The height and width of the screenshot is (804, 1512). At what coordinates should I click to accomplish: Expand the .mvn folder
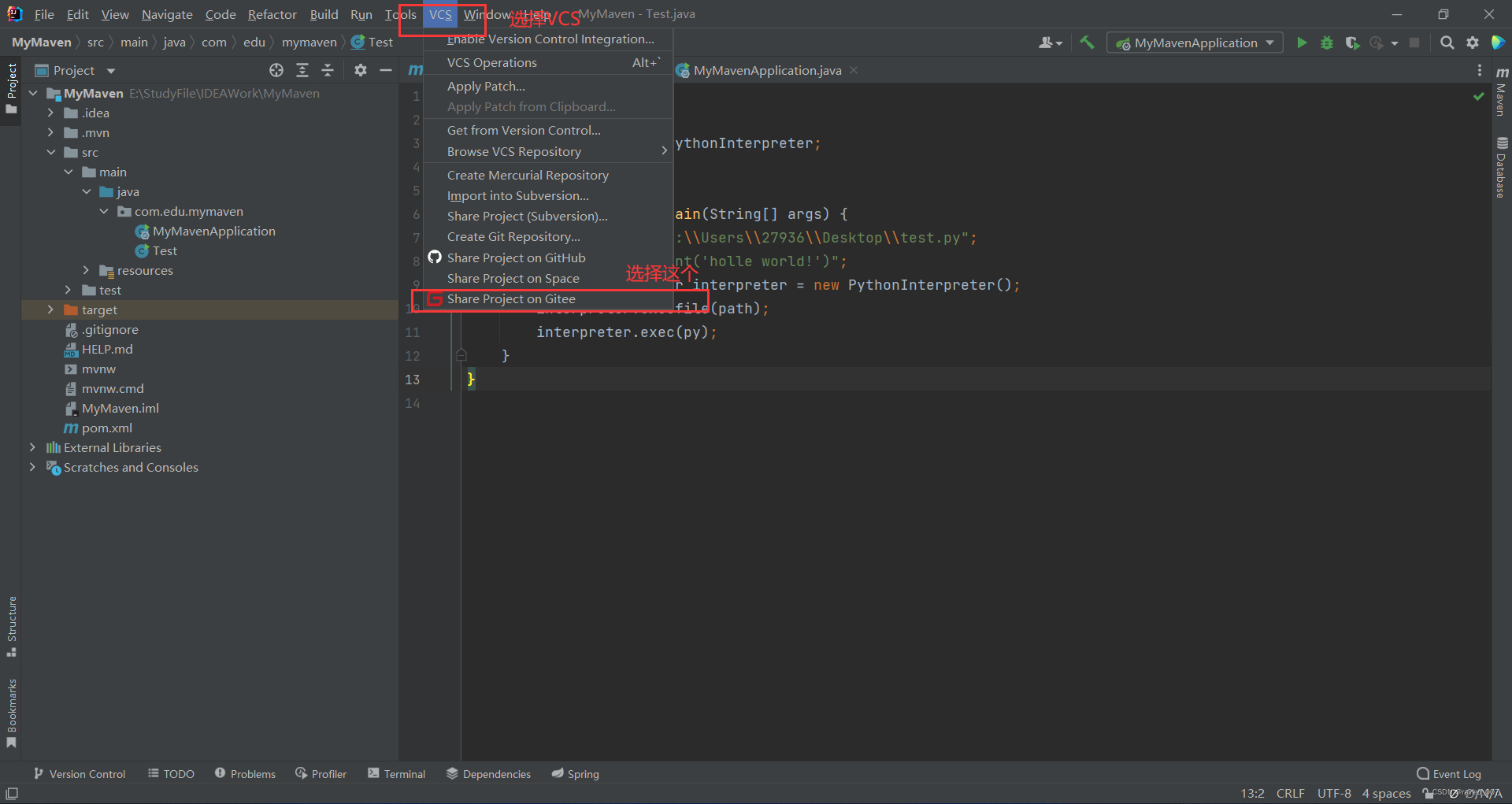click(50, 132)
